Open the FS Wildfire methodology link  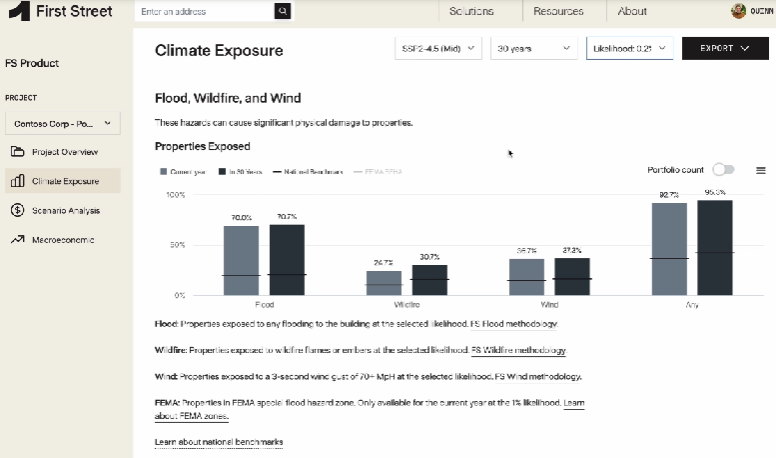pos(518,351)
